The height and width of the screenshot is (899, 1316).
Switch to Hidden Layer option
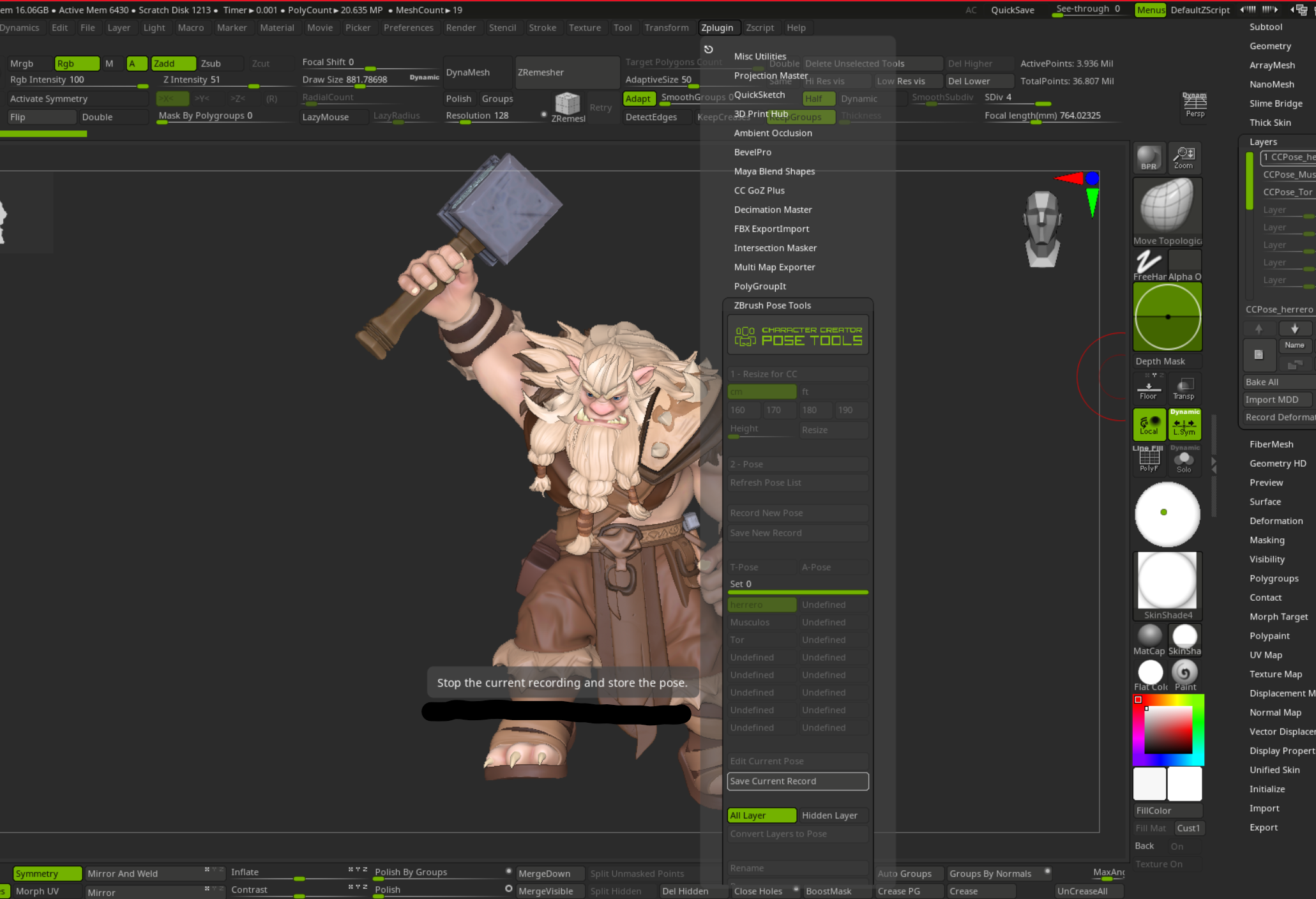tap(833, 815)
